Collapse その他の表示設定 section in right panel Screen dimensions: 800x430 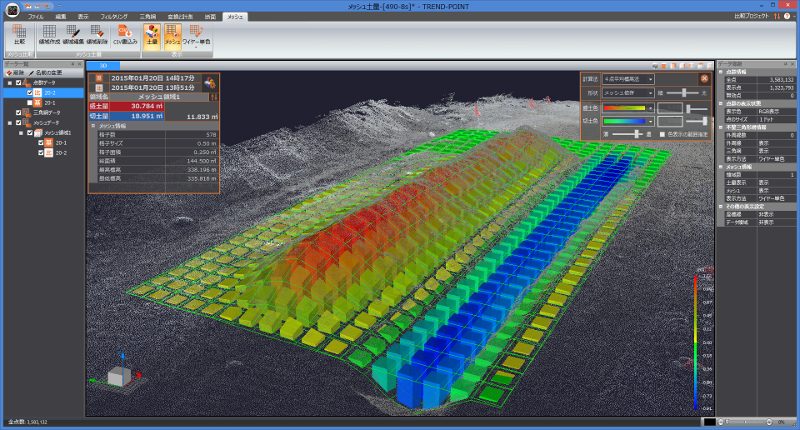pos(721,207)
